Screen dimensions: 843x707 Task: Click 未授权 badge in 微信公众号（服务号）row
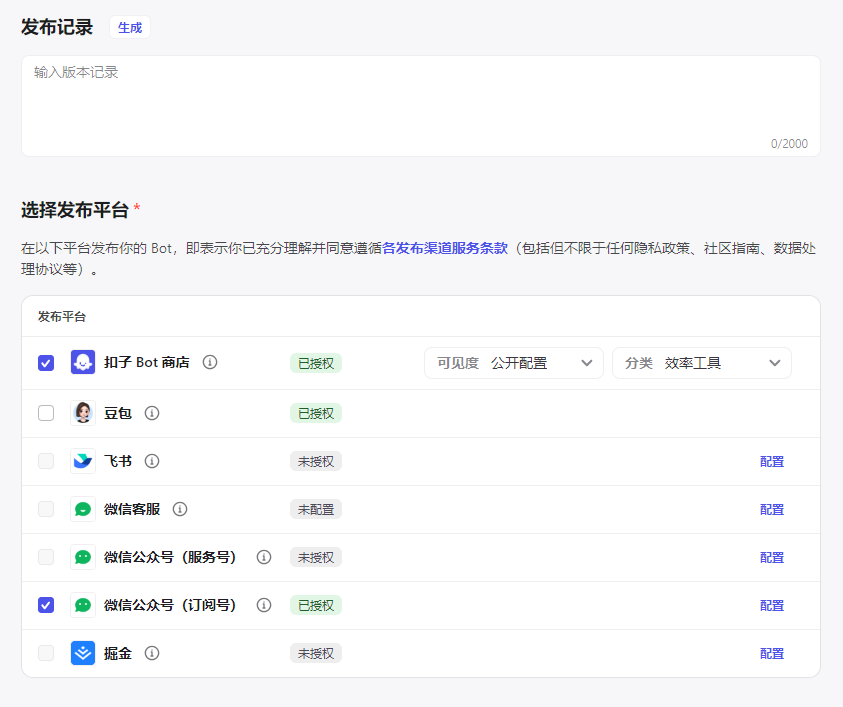click(x=316, y=558)
